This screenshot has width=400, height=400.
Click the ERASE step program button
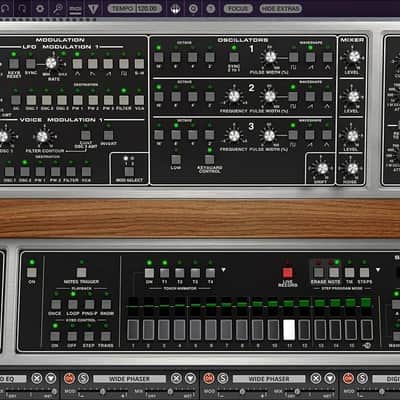319,272
